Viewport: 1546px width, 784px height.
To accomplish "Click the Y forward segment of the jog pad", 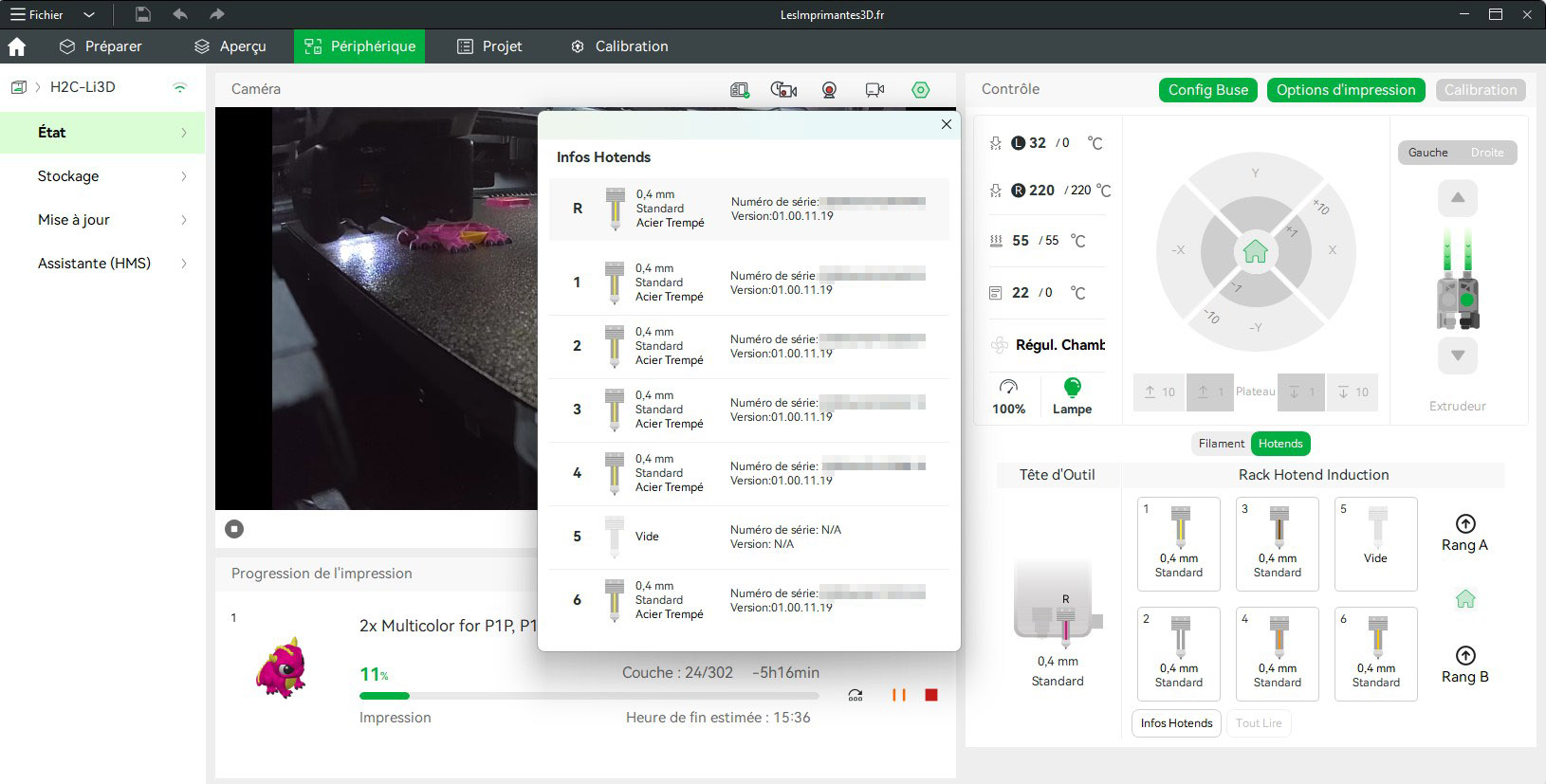I will click(x=1255, y=173).
